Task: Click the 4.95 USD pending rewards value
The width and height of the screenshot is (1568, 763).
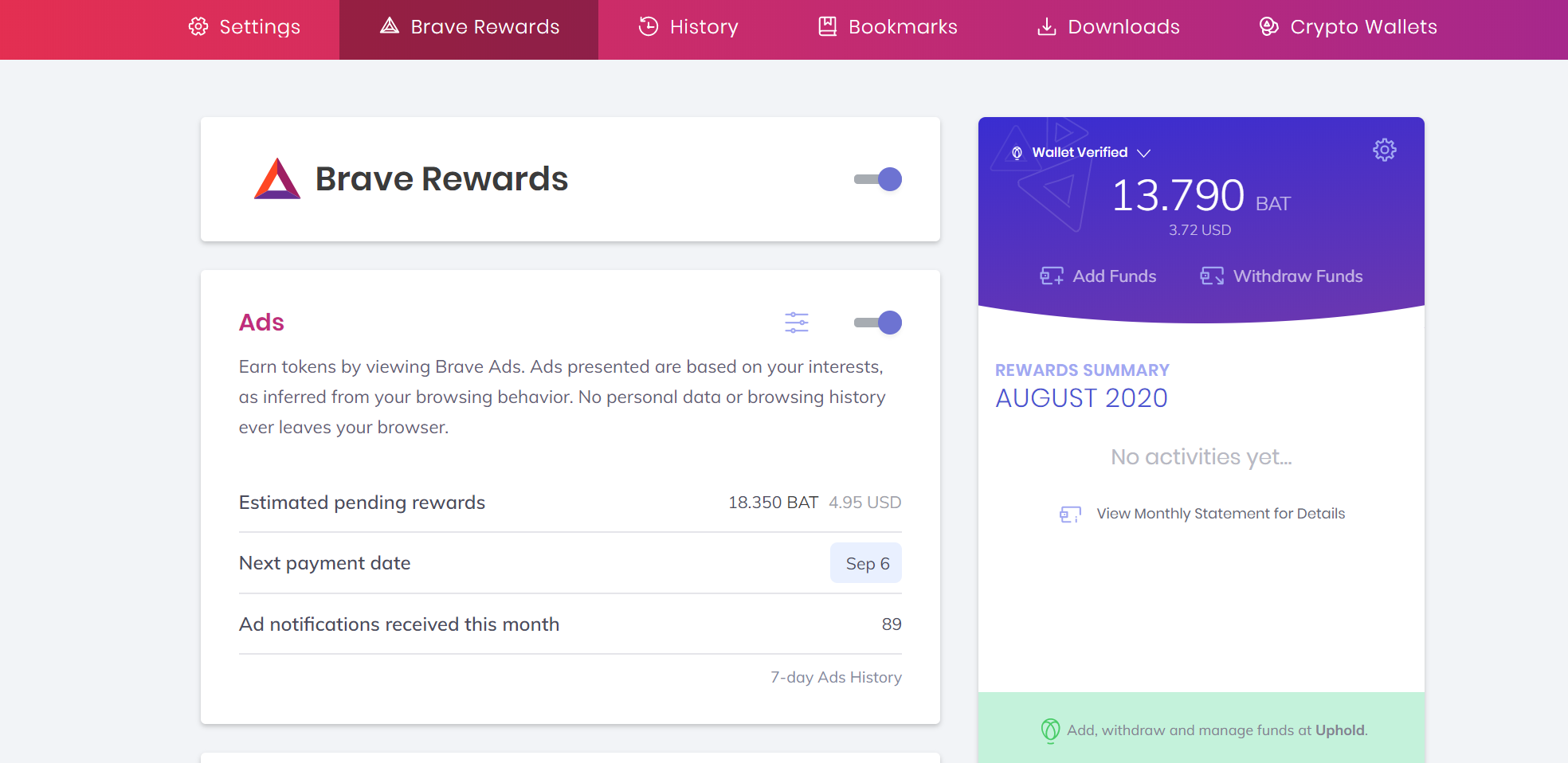Action: 864,503
